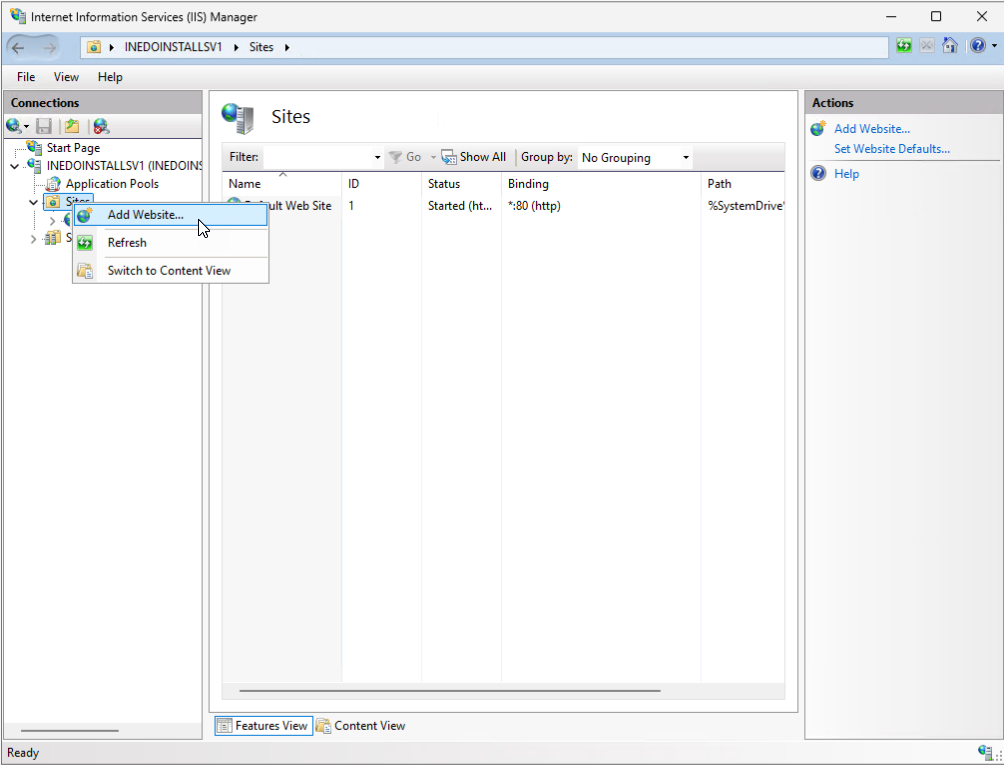Screen dimensions: 1004x765
Task: Click the Show All button
Action: click(x=474, y=157)
